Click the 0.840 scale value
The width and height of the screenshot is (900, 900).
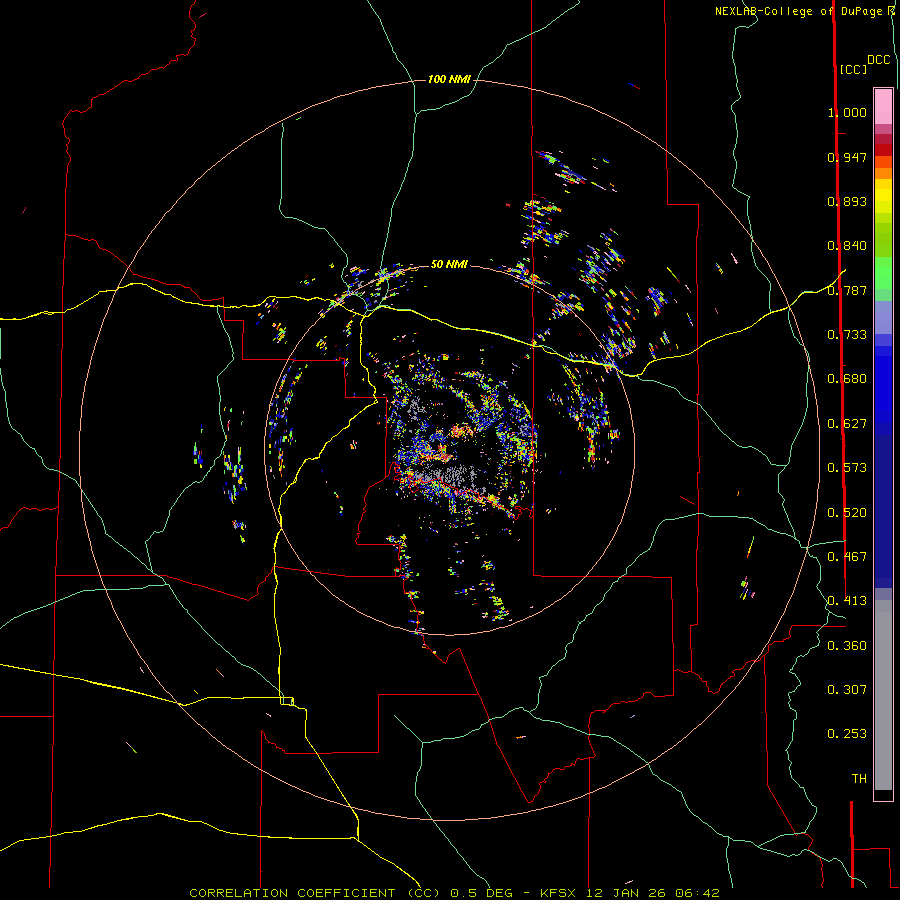pyautogui.click(x=847, y=246)
